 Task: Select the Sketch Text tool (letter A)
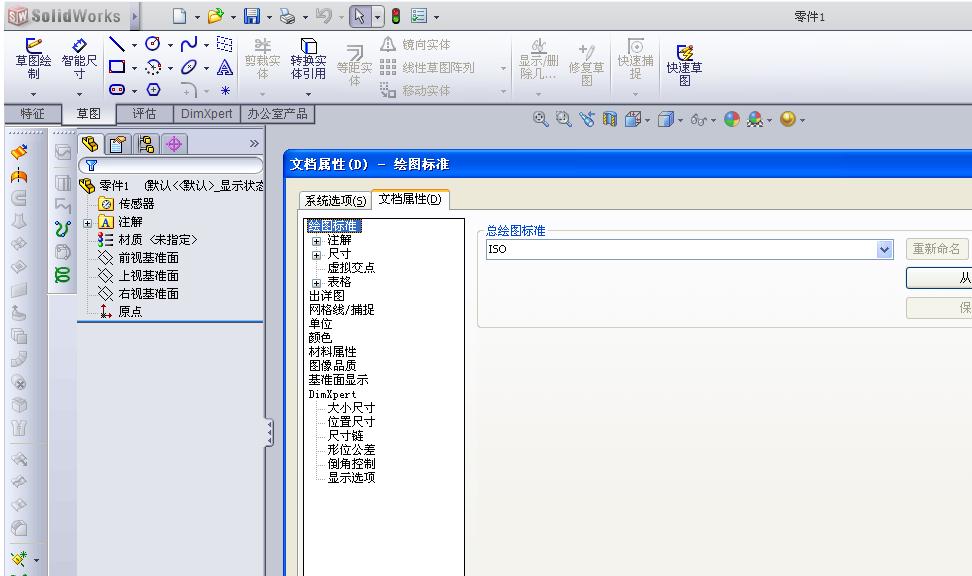[x=224, y=67]
